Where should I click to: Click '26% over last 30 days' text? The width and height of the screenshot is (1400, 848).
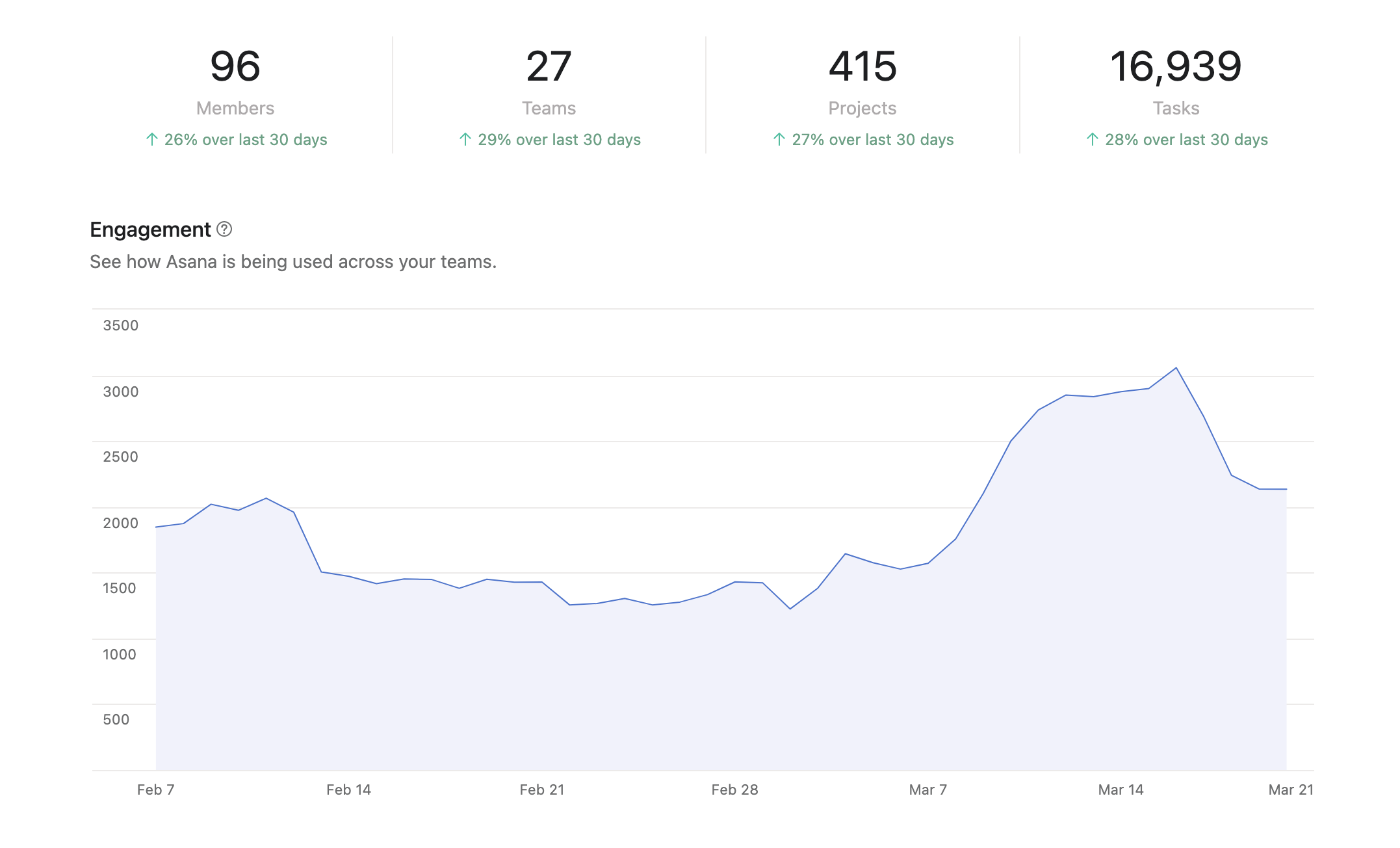[246, 140]
